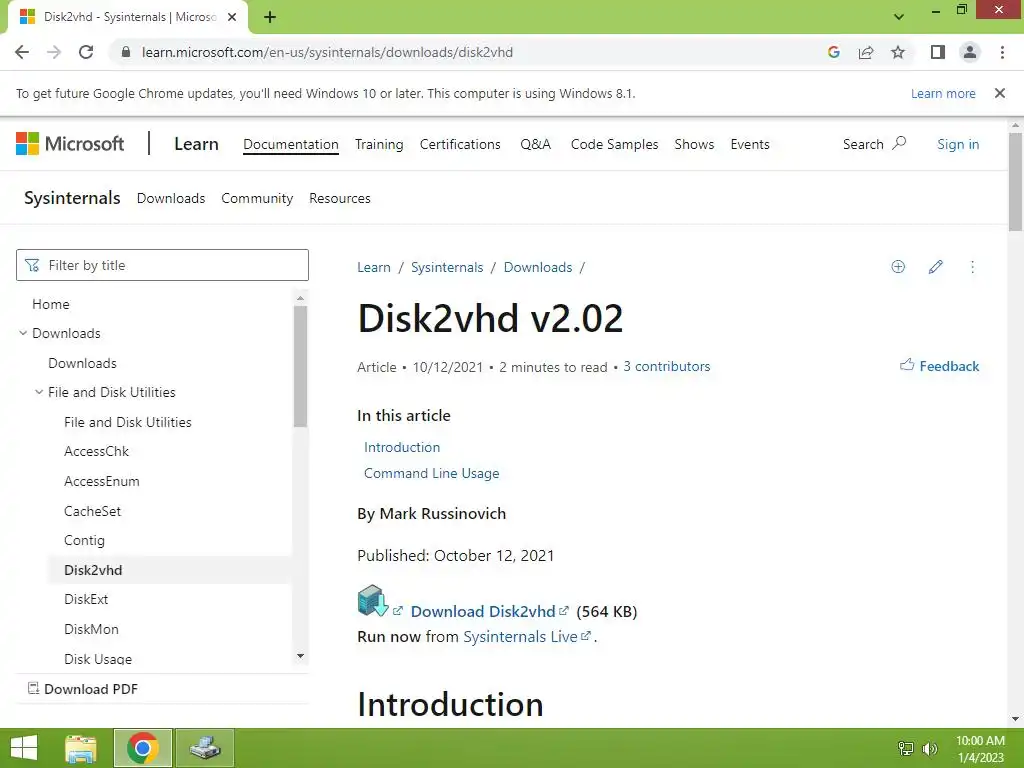The width and height of the screenshot is (1024, 768).
Task: Open the Q&A menu item
Action: [536, 144]
